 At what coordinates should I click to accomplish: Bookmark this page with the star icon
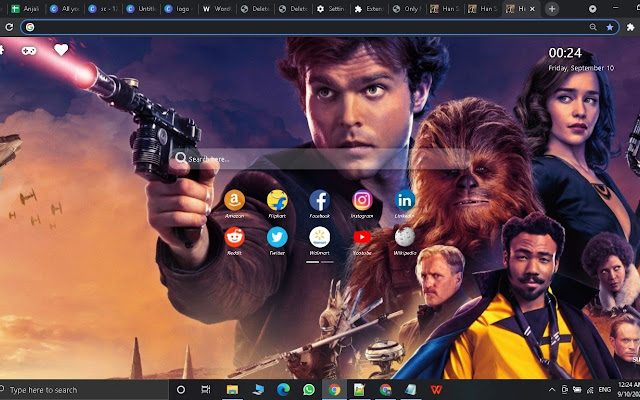[609, 27]
